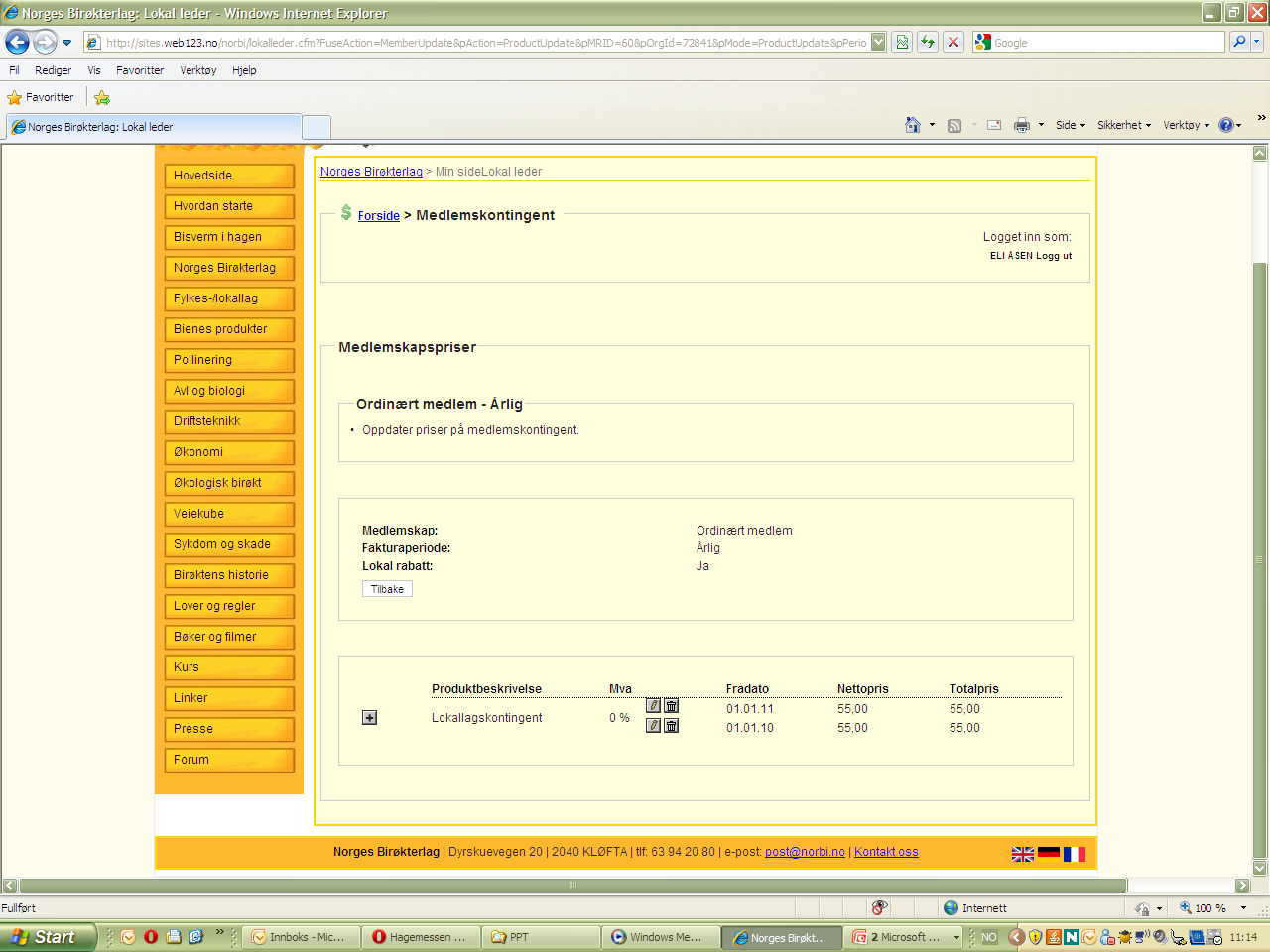Viewport: 1270px width, 952px height.
Task: Click the post@norbi.no email link
Action: tap(805, 852)
